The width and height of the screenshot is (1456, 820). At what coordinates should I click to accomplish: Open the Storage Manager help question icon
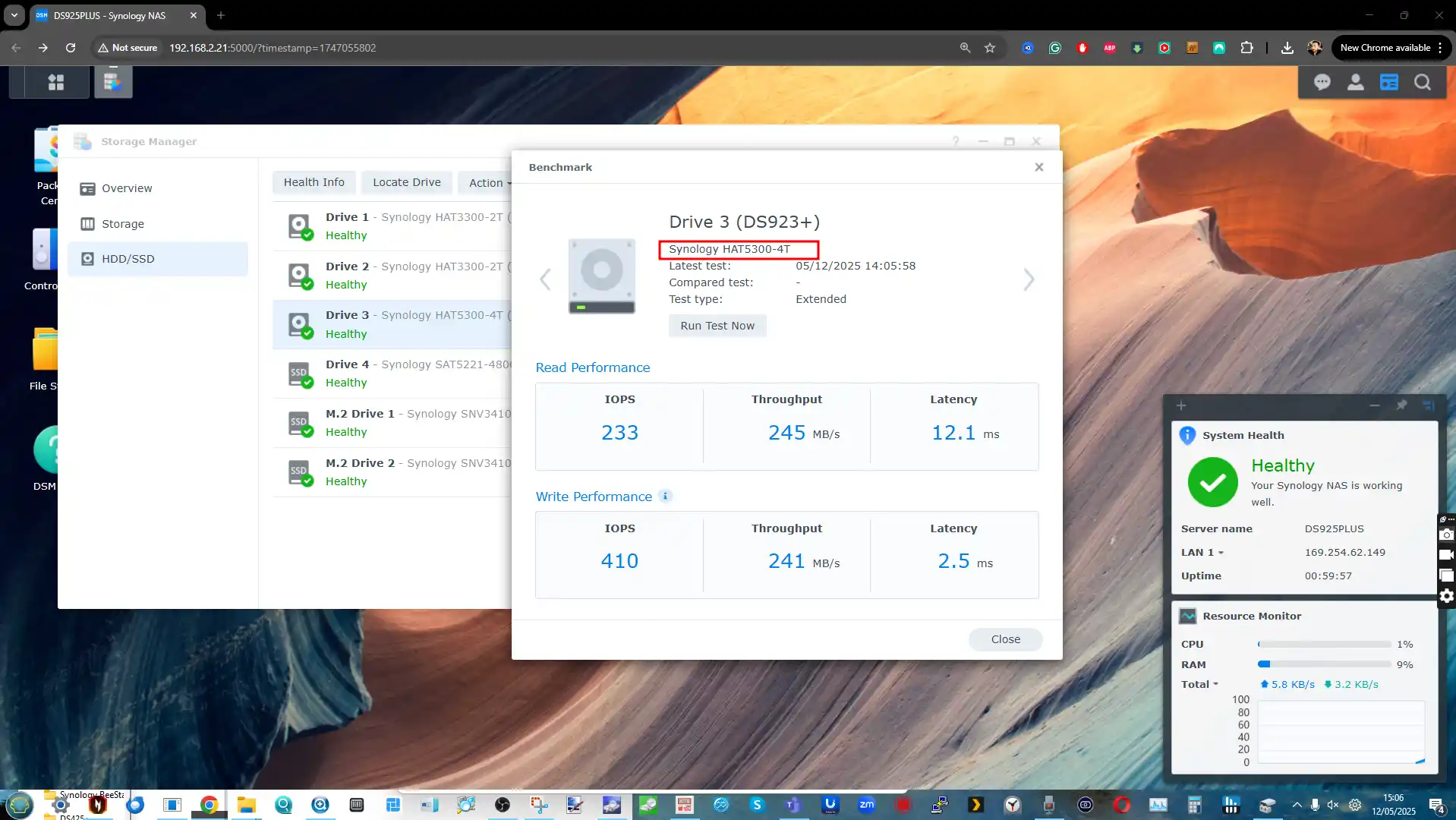point(956,141)
